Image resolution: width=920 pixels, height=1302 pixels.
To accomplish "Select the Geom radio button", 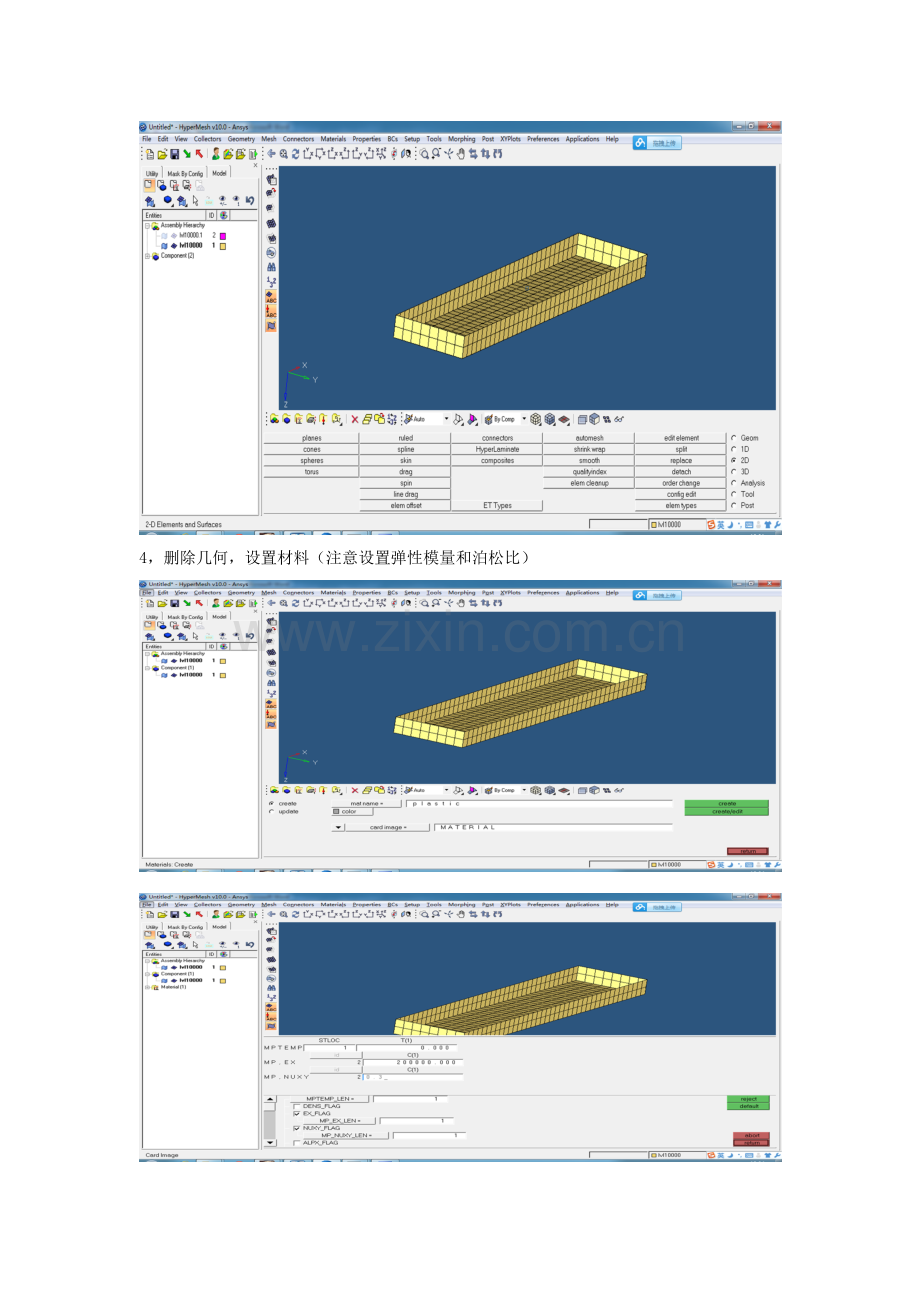I will pyautogui.click(x=734, y=438).
